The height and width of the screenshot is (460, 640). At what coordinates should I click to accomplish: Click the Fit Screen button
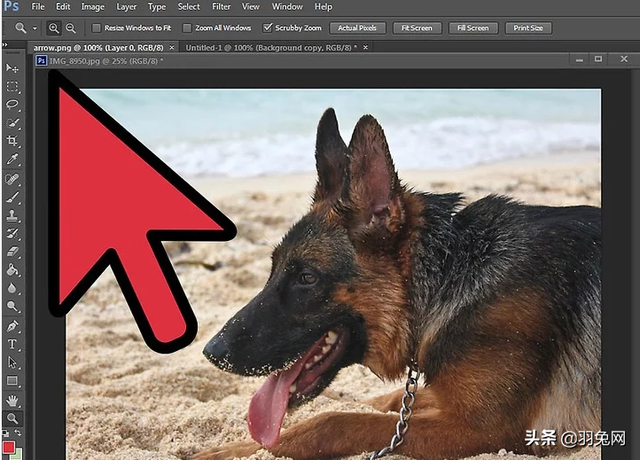[x=415, y=28]
